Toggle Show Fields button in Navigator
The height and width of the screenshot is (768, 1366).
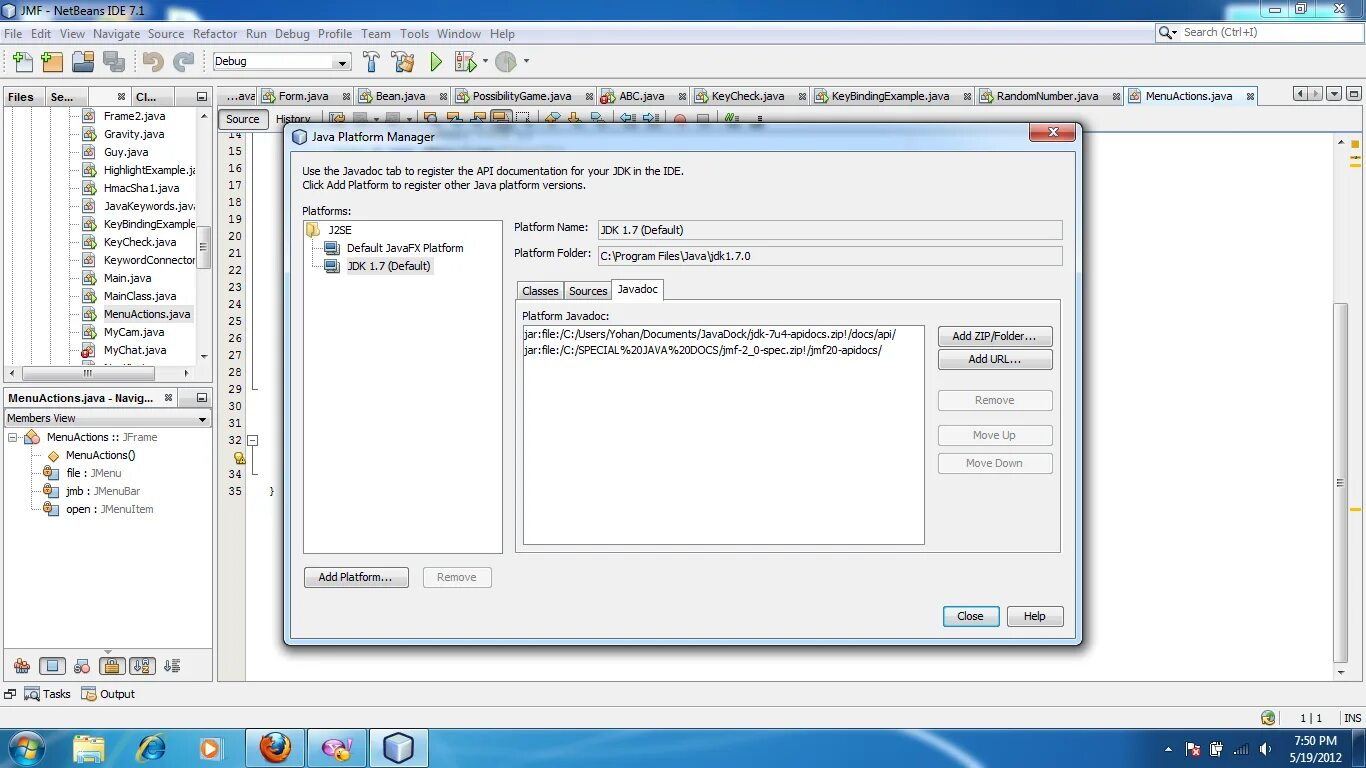point(52,666)
